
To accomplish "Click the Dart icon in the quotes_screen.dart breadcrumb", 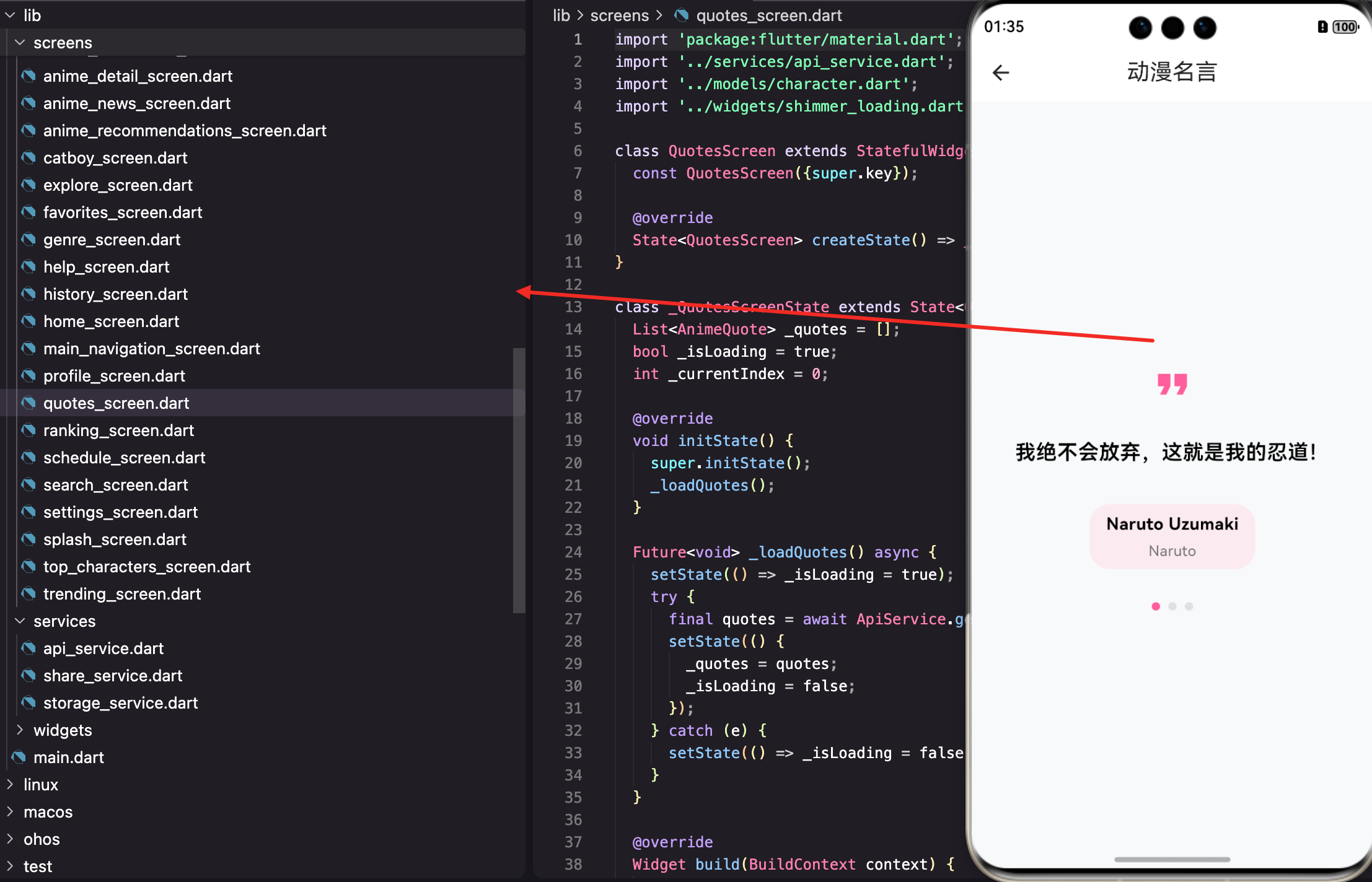I will (x=682, y=15).
